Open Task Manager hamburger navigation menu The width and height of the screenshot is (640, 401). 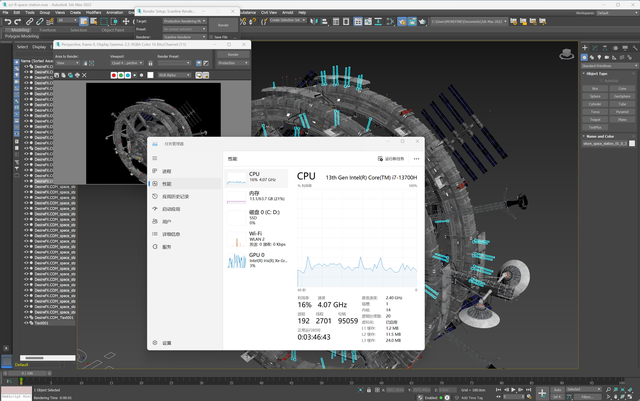point(155,158)
